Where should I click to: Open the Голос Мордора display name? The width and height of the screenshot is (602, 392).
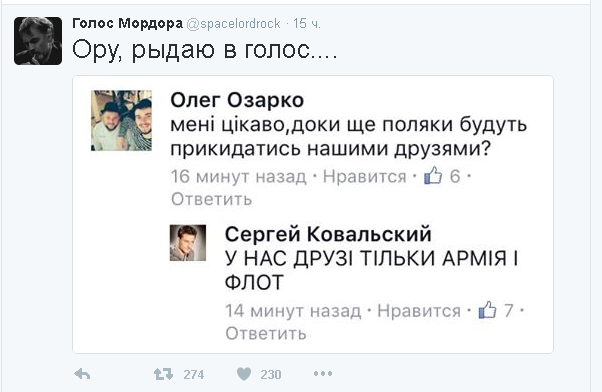point(127,23)
